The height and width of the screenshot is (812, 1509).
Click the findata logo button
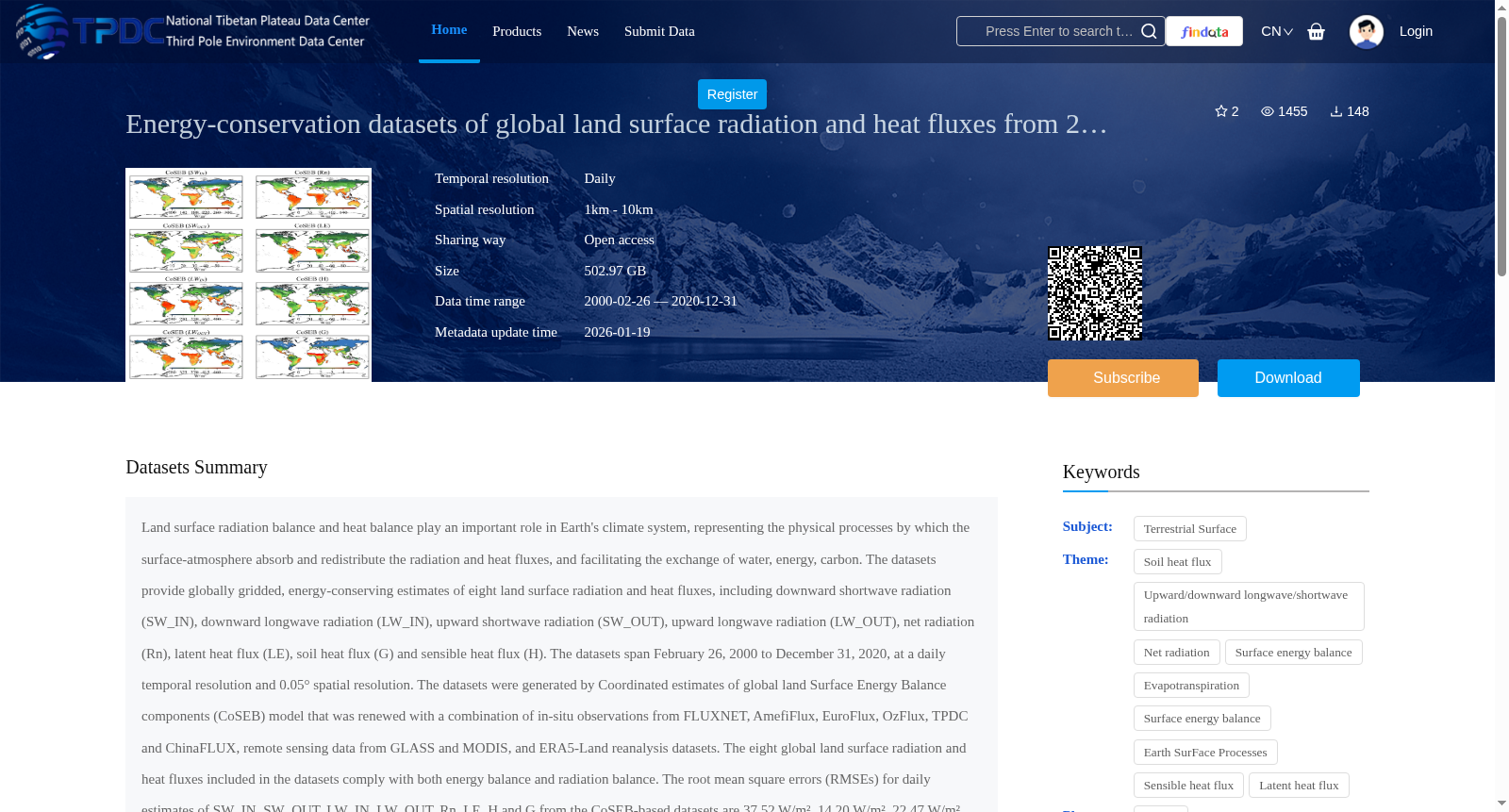tap(1204, 31)
